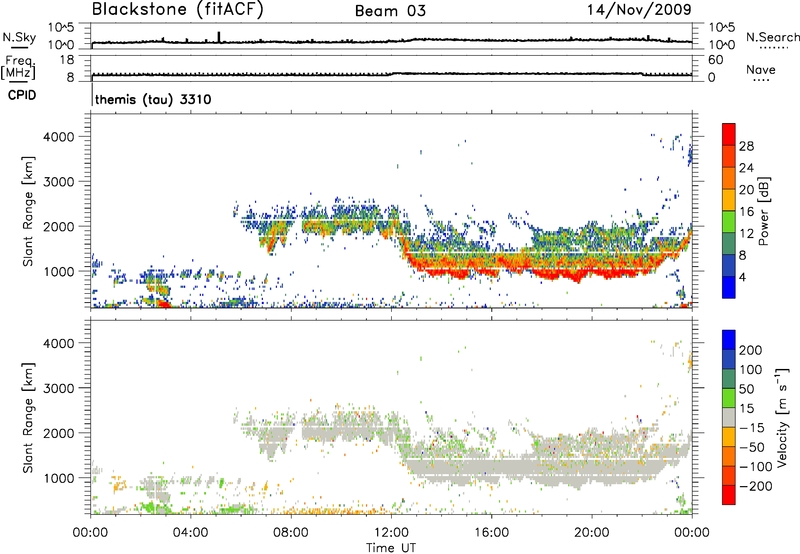
Task: Click the CPID label
Action: click(x=22, y=95)
